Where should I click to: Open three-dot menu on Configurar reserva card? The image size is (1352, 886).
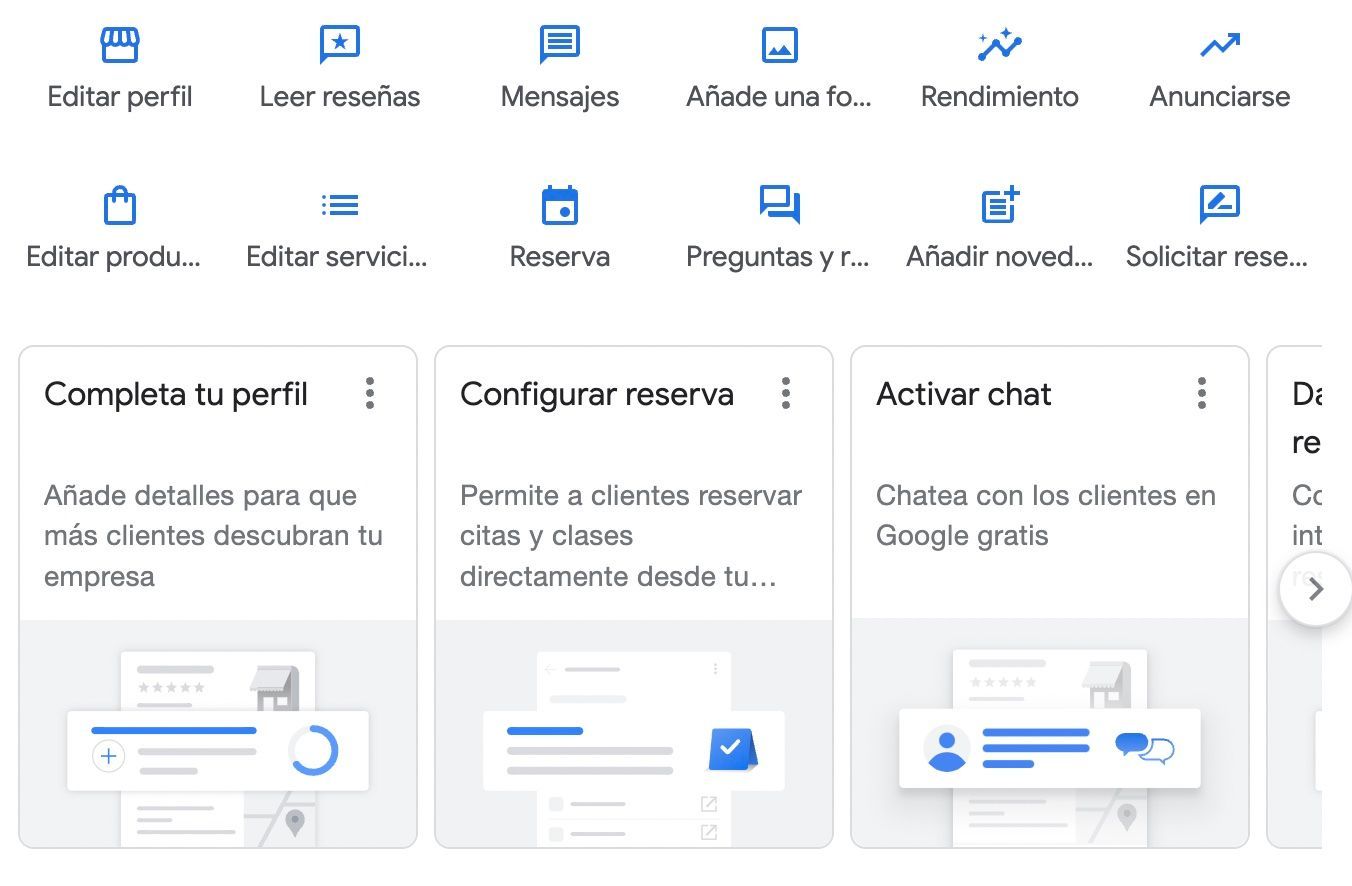click(786, 394)
